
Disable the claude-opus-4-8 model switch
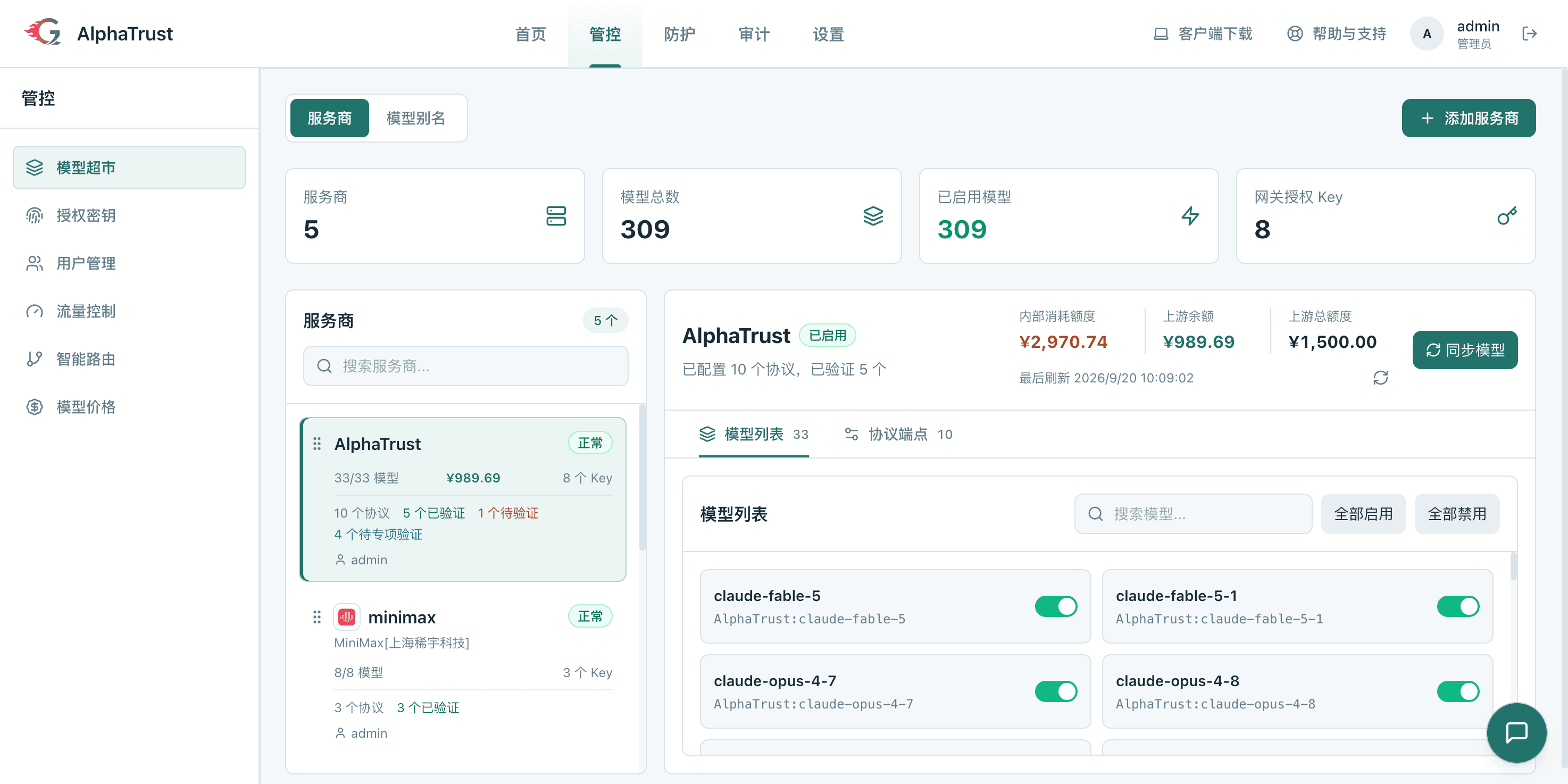pyautogui.click(x=1457, y=691)
